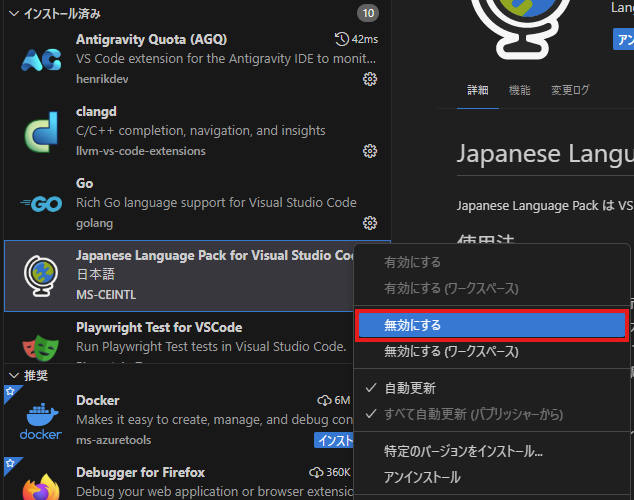This screenshot has width=634, height=500.
Task: Select Playwright Test for VSCode title
Action: 159,327
